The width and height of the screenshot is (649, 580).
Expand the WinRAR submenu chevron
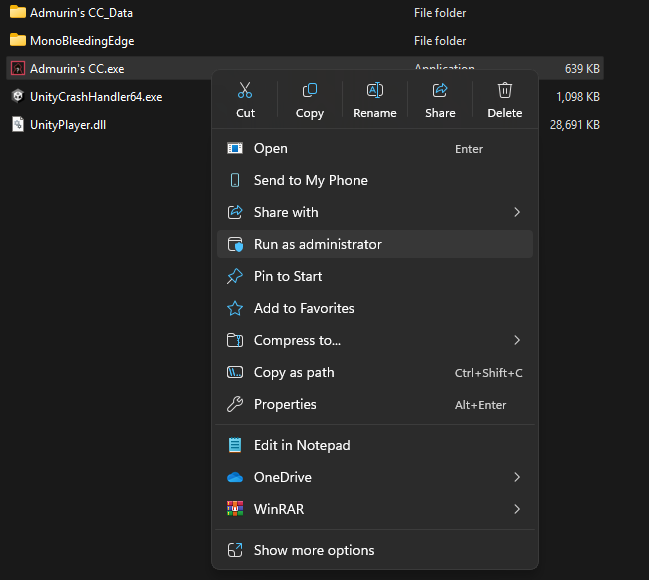coord(517,509)
